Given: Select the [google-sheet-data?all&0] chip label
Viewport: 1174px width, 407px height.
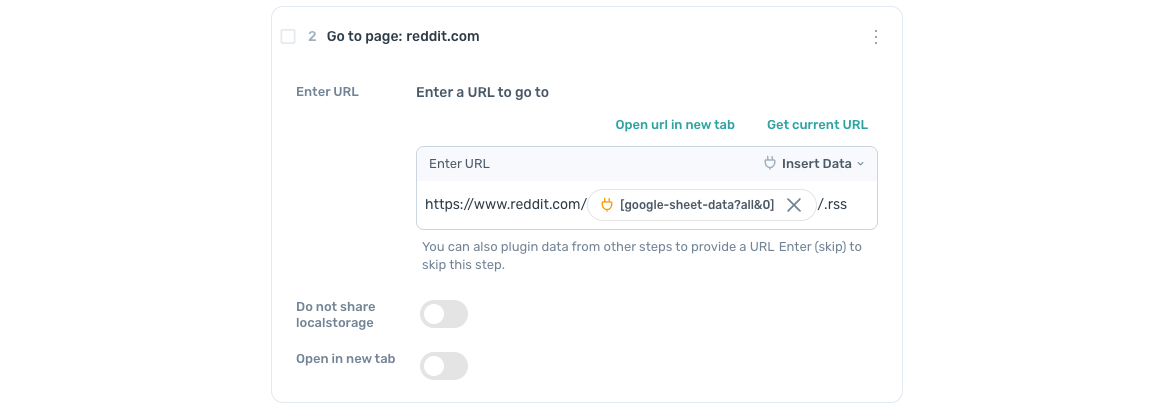Looking at the screenshot, I should [697, 205].
